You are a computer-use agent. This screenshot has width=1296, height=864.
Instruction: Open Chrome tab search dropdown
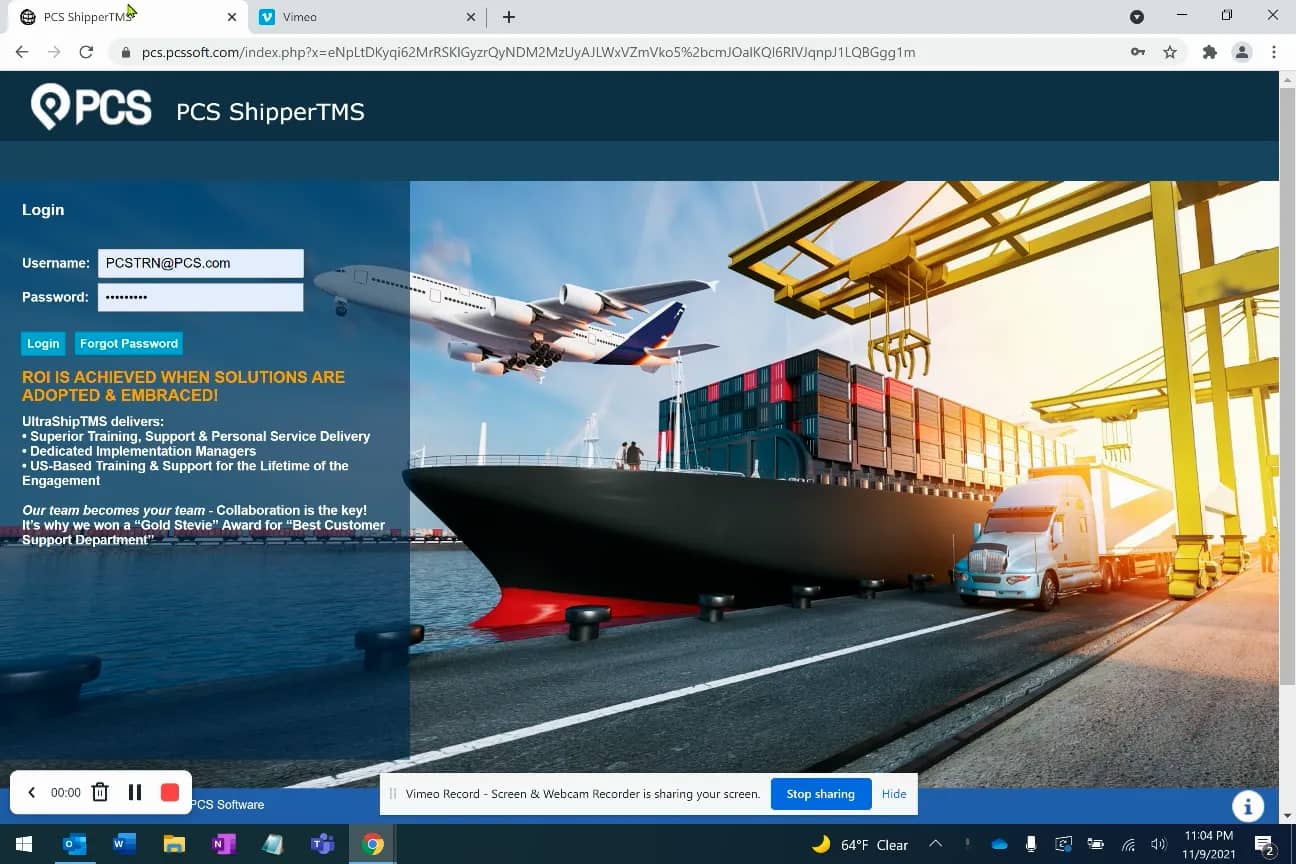click(x=1137, y=17)
